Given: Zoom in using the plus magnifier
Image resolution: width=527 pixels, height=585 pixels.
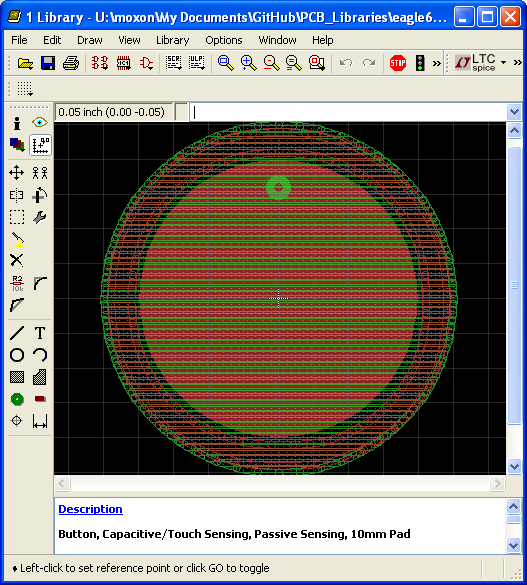Looking at the screenshot, I should 248,63.
